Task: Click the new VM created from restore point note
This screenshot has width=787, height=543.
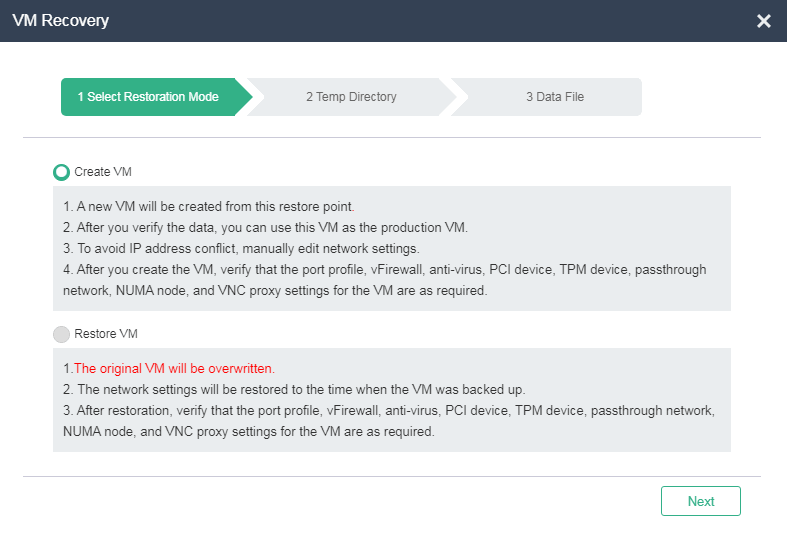Action: (209, 206)
